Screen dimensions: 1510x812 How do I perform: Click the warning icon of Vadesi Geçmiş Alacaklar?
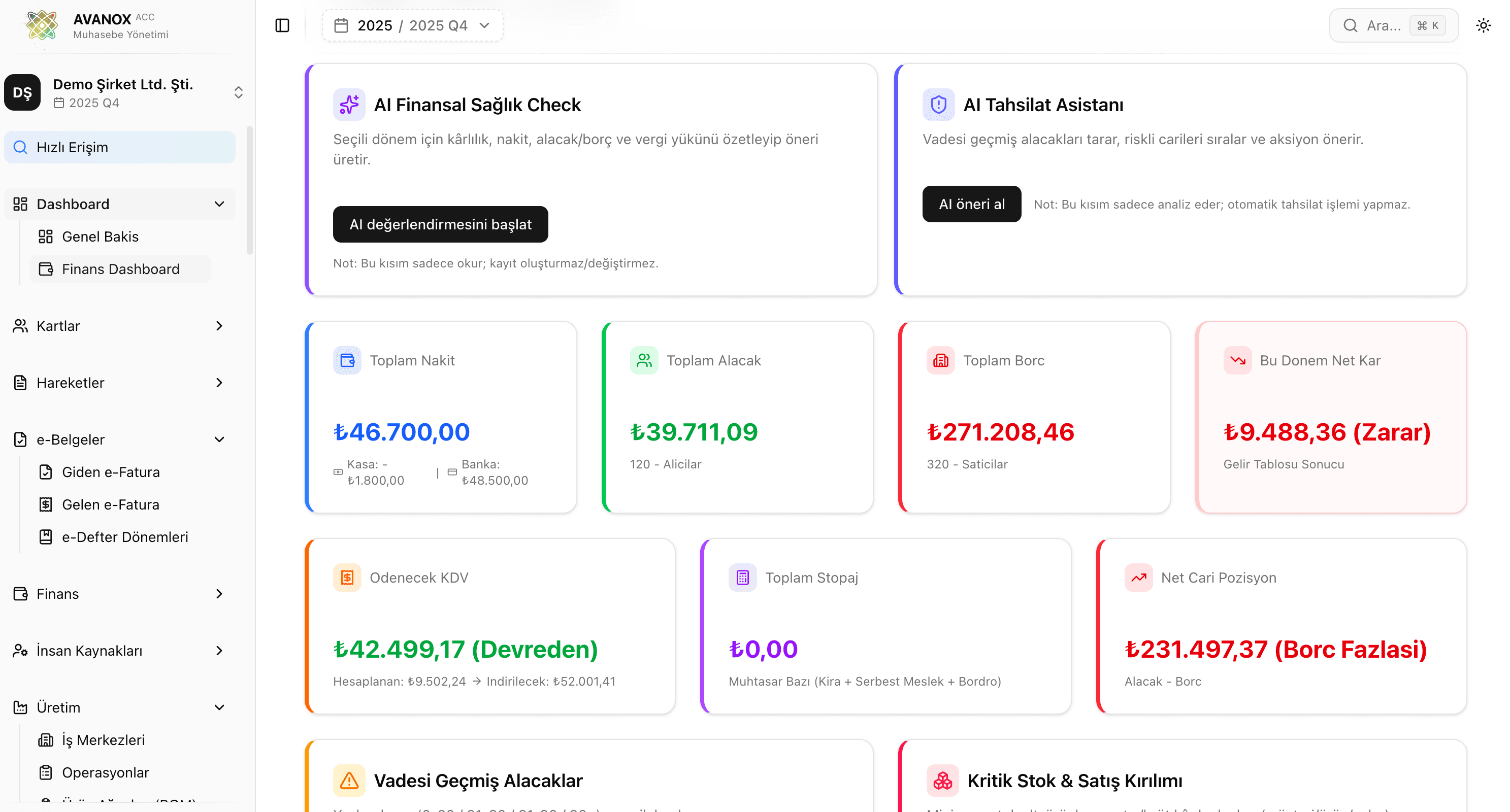click(349, 781)
